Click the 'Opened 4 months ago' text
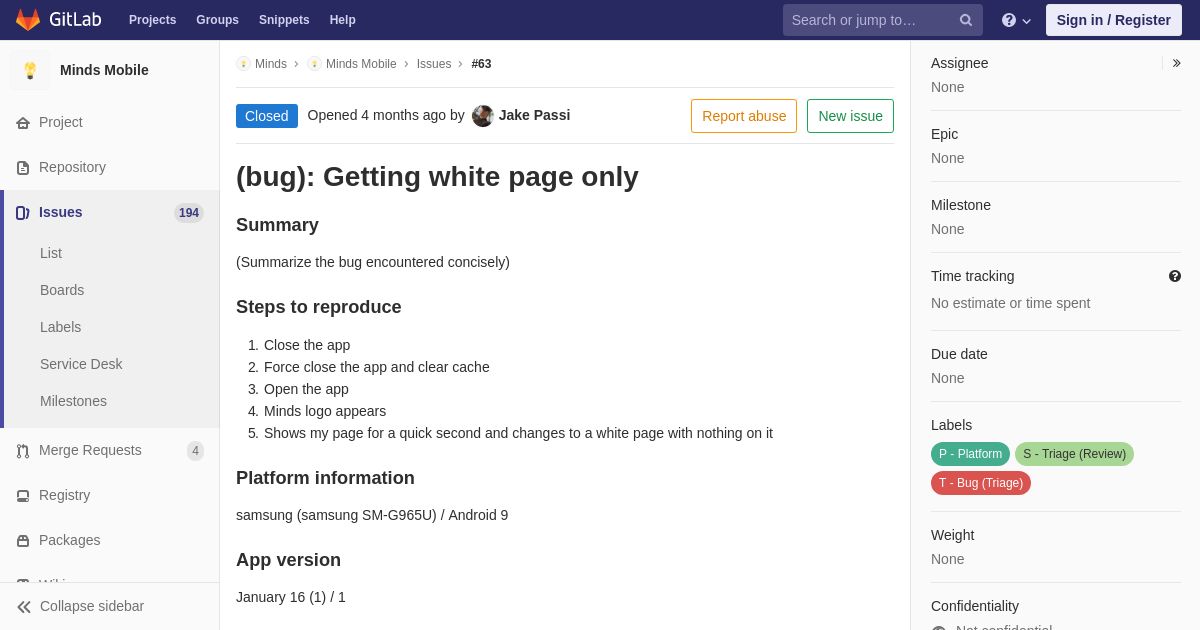 (x=377, y=115)
